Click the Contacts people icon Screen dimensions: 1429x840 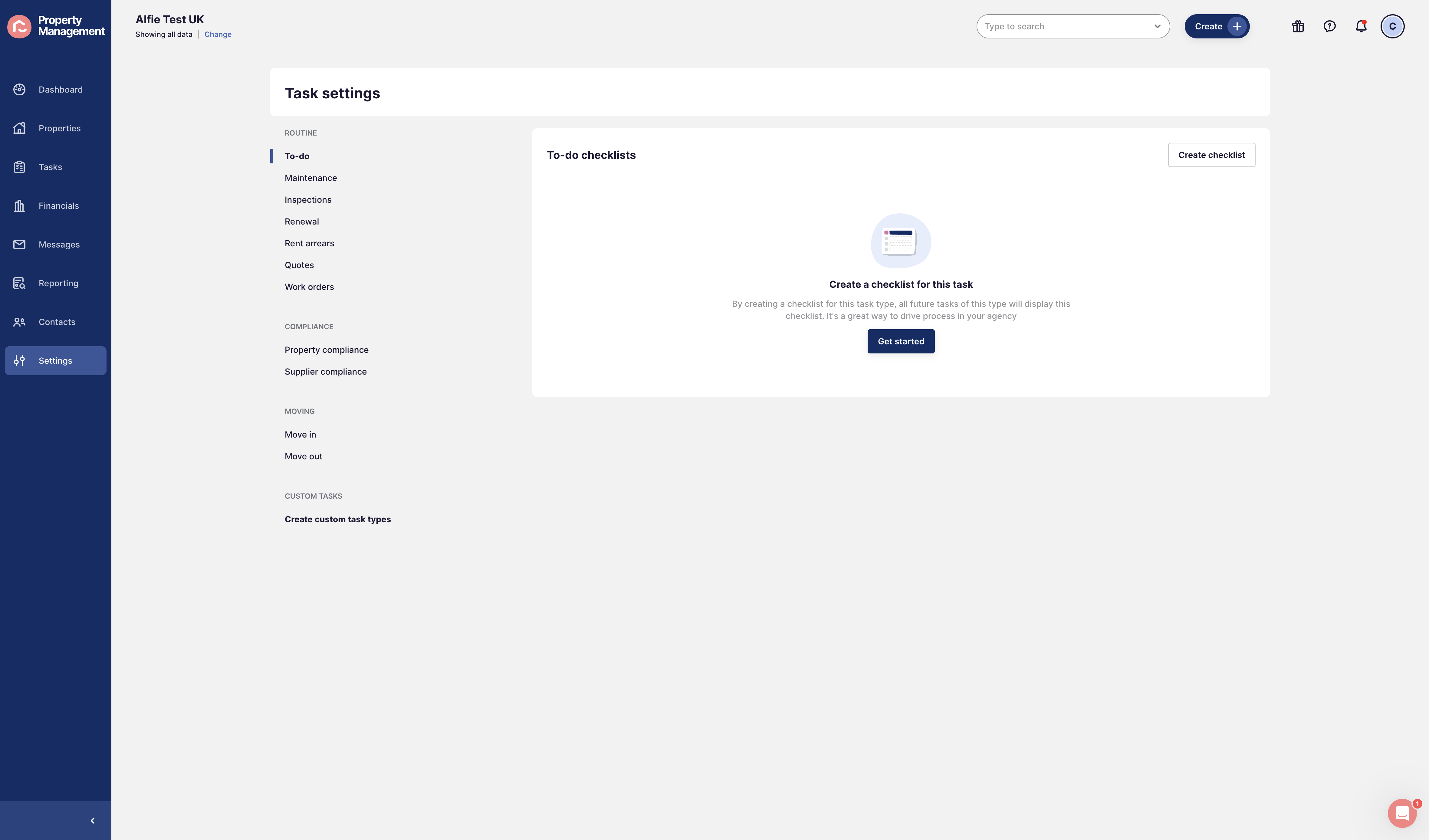click(19, 322)
